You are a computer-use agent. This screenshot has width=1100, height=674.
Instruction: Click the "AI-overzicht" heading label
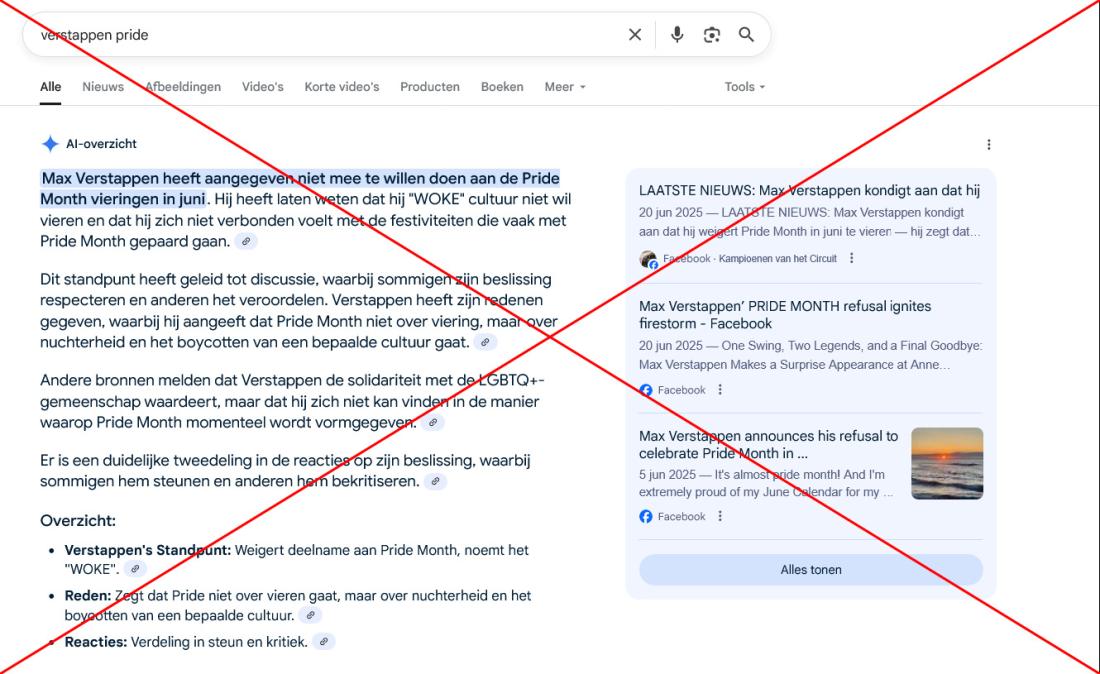tap(101, 144)
